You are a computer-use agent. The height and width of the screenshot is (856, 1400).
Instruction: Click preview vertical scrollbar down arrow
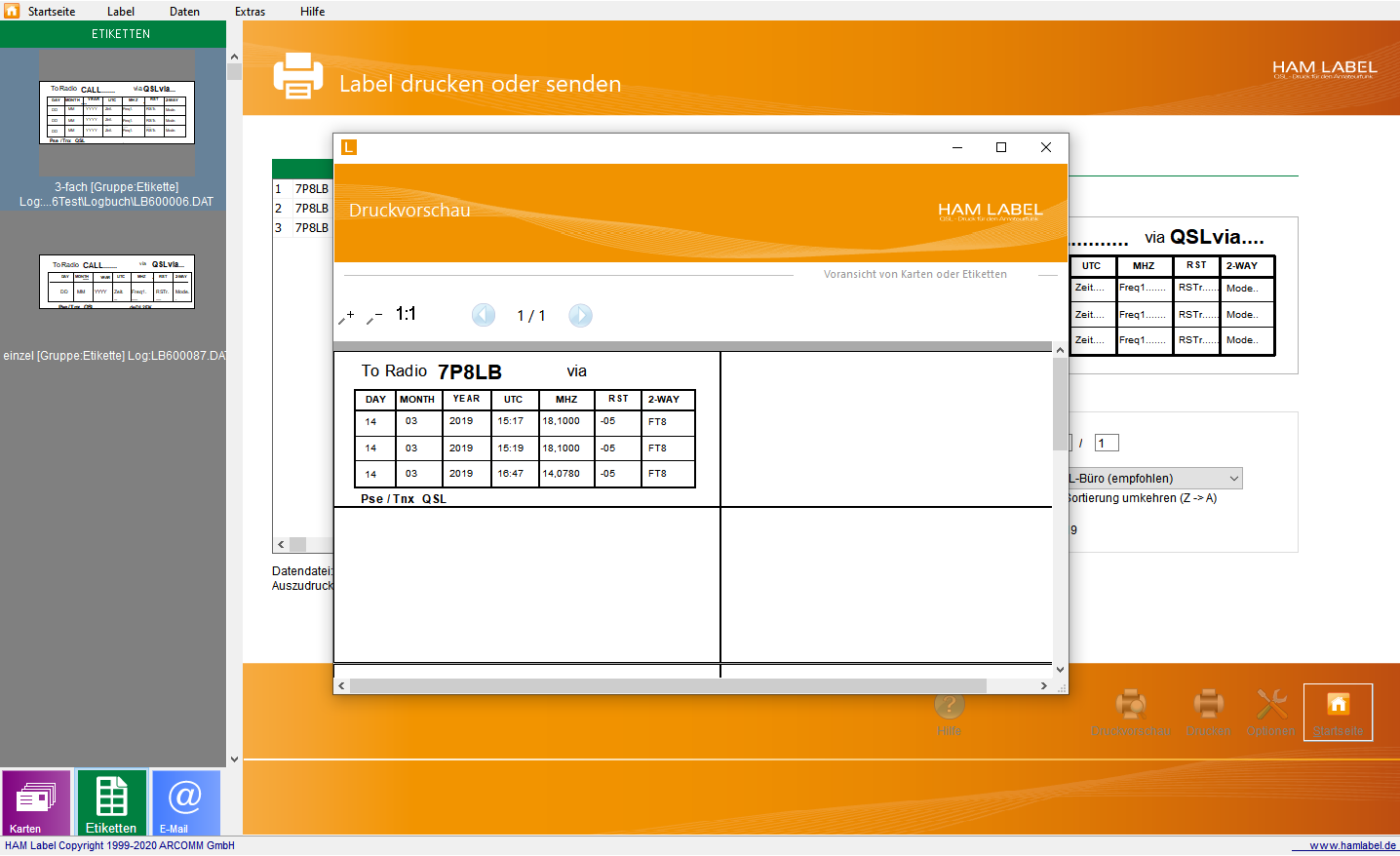[x=1060, y=669]
